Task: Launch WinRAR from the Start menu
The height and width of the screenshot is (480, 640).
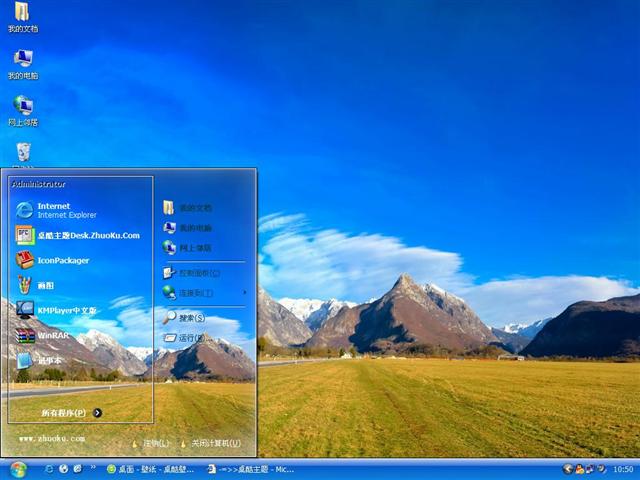Action: click(42, 336)
